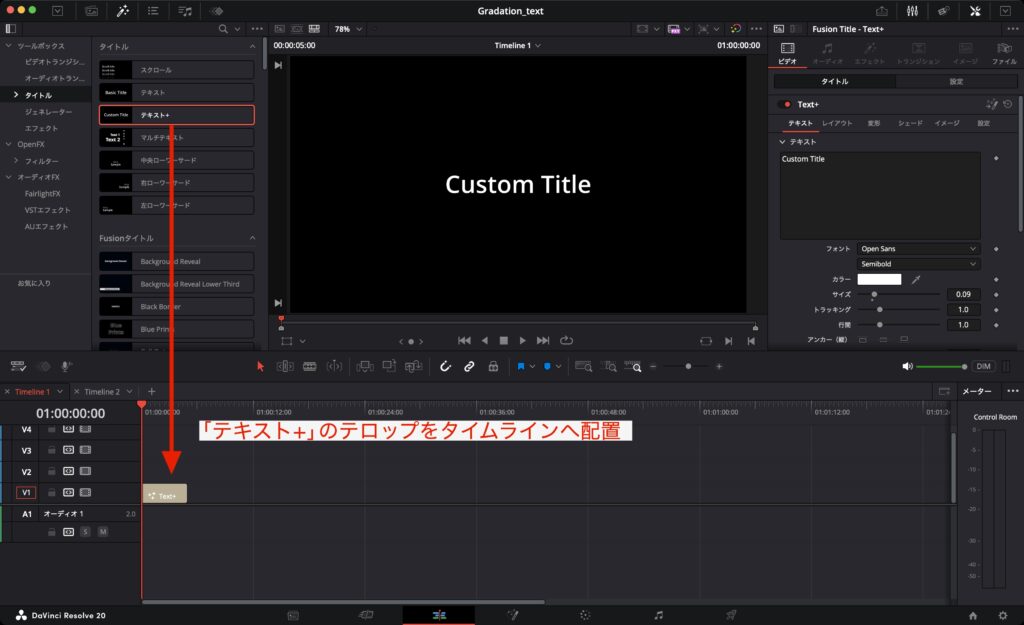The image size is (1024, 625).
Task: Toggle the DIM audio button
Action: point(984,366)
